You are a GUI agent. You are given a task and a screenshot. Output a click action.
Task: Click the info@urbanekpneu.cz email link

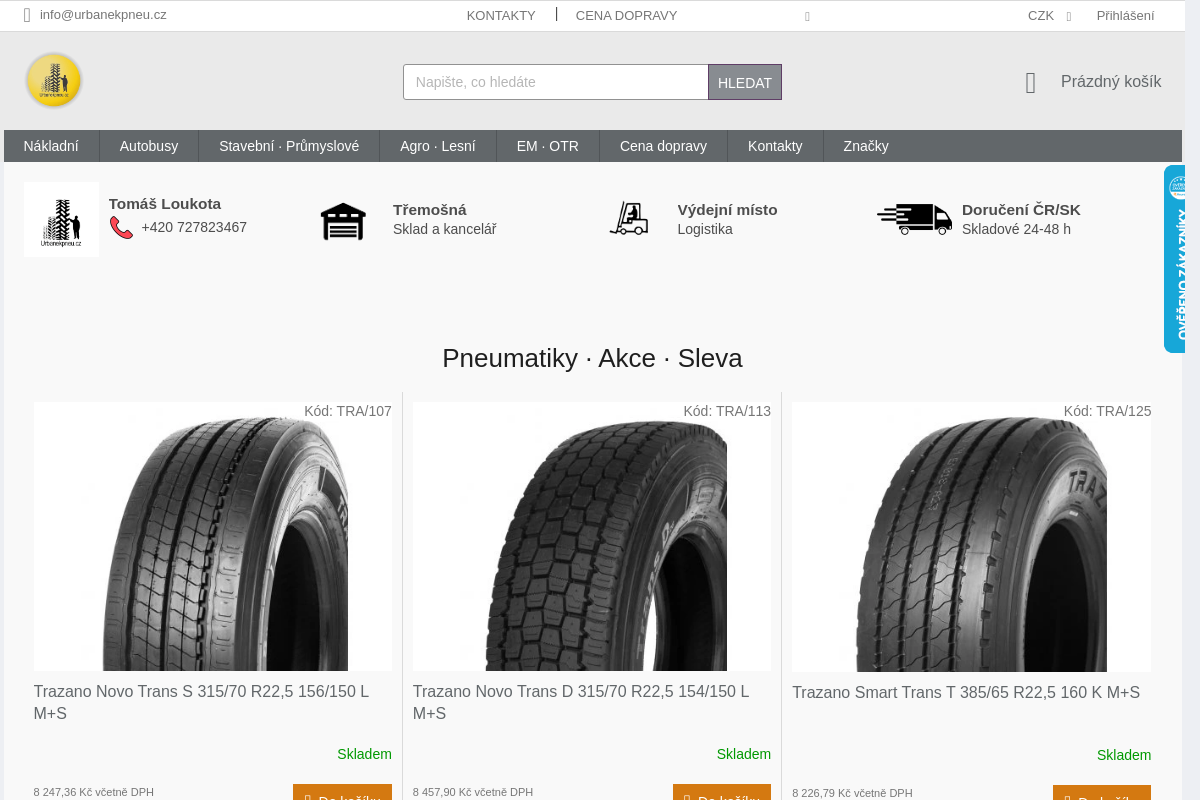click(x=103, y=15)
